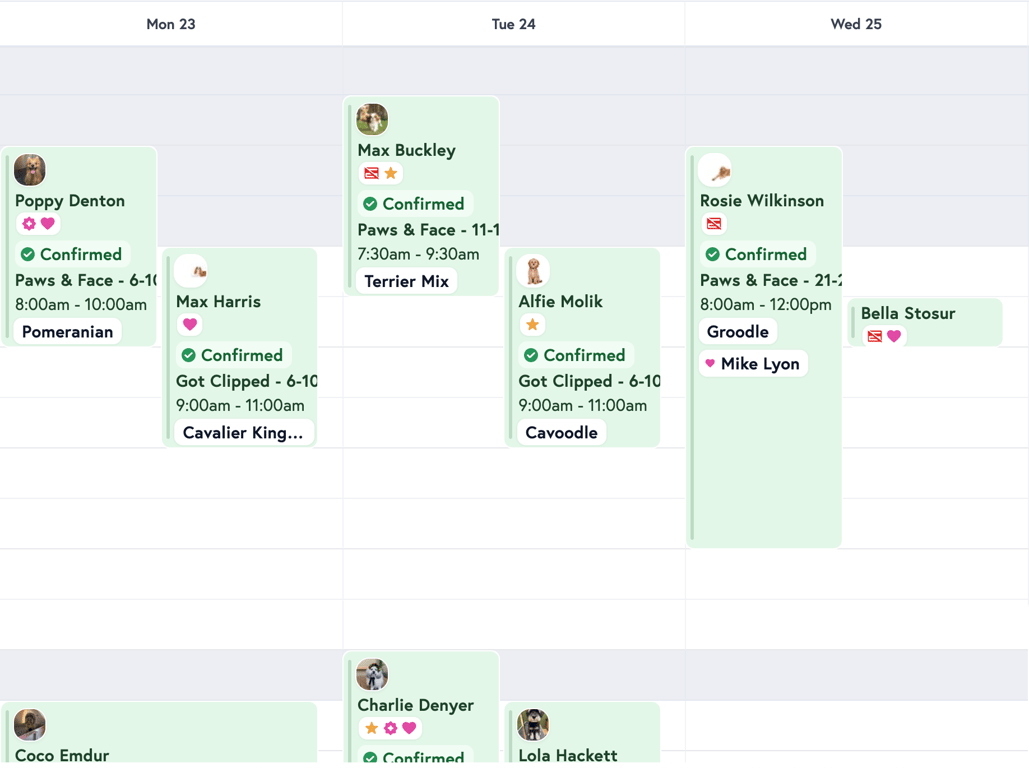Click the star badge on Alfie Molik's card
Image resolution: width=1029 pixels, height=768 pixels.
[532, 325]
